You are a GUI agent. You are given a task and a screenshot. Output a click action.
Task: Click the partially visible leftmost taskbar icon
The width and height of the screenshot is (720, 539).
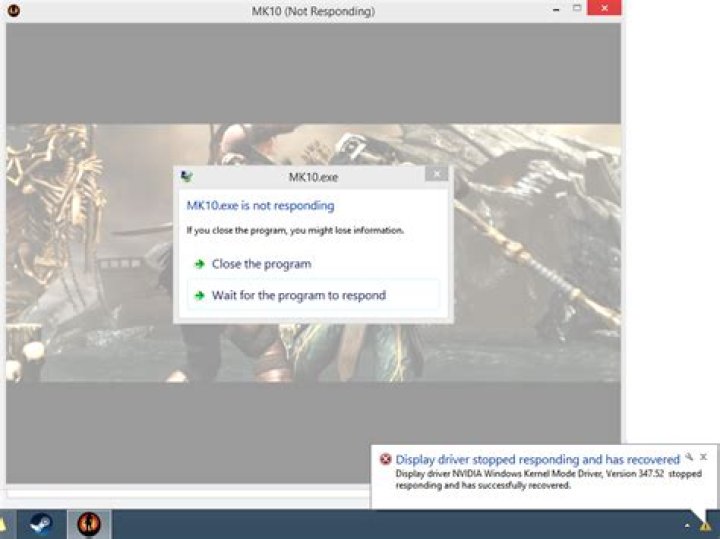pyautogui.click(x=2, y=524)
